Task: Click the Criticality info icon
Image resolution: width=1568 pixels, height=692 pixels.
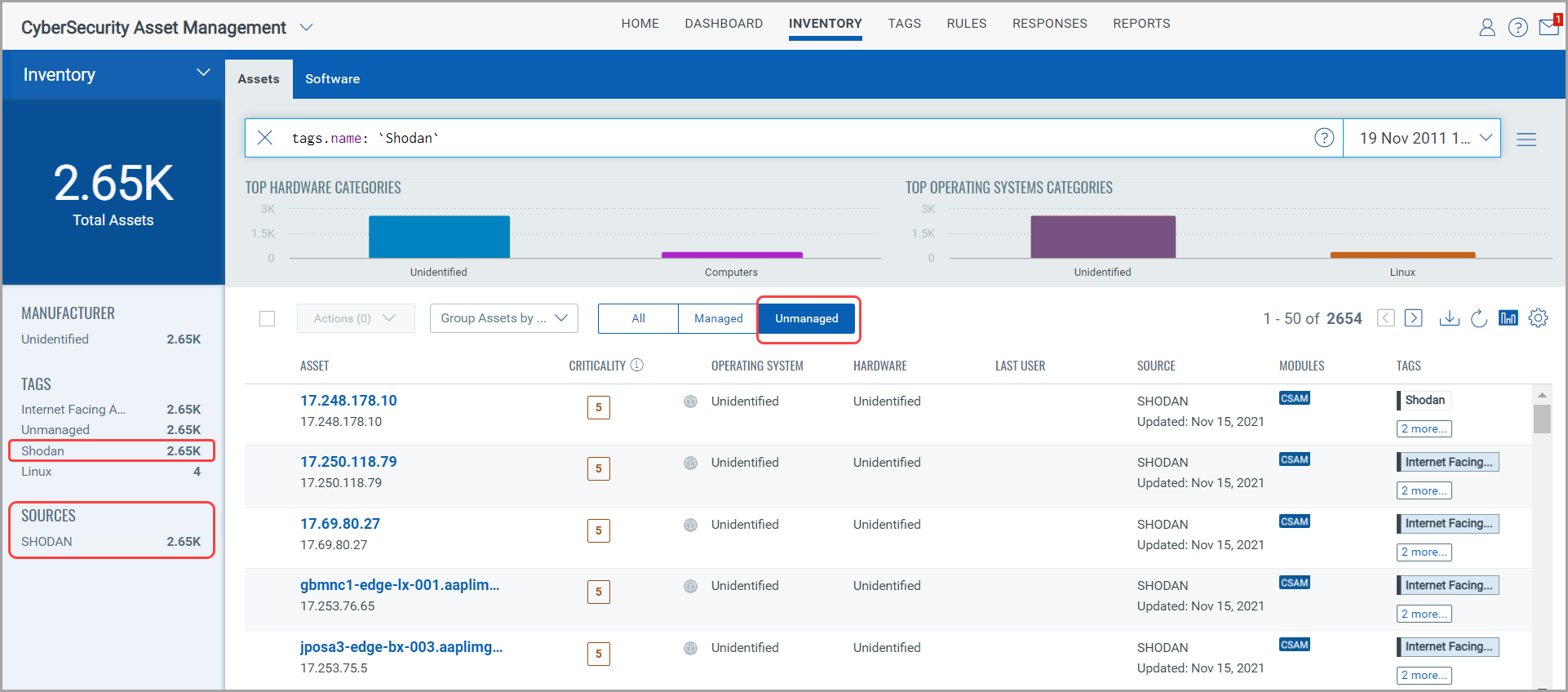Action: click(x=637, y=365)
